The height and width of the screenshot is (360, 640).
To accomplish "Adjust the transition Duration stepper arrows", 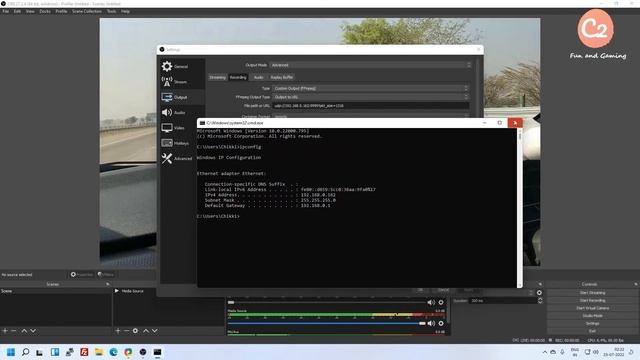I will [540, 300].
